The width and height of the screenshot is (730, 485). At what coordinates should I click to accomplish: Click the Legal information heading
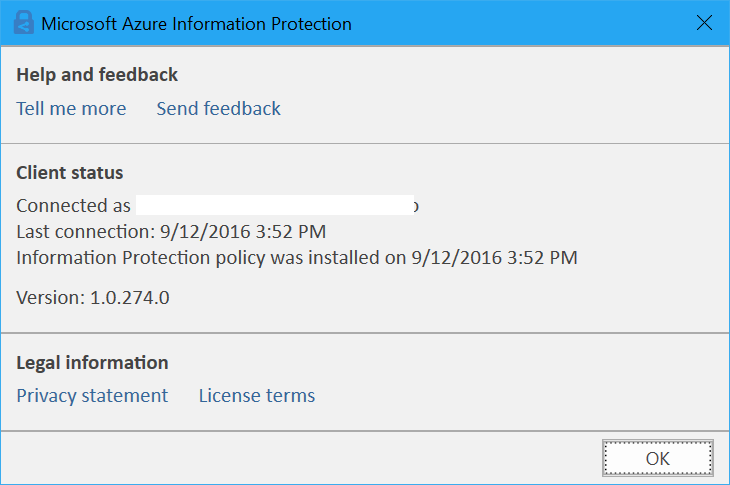click(x=92, y=362)
